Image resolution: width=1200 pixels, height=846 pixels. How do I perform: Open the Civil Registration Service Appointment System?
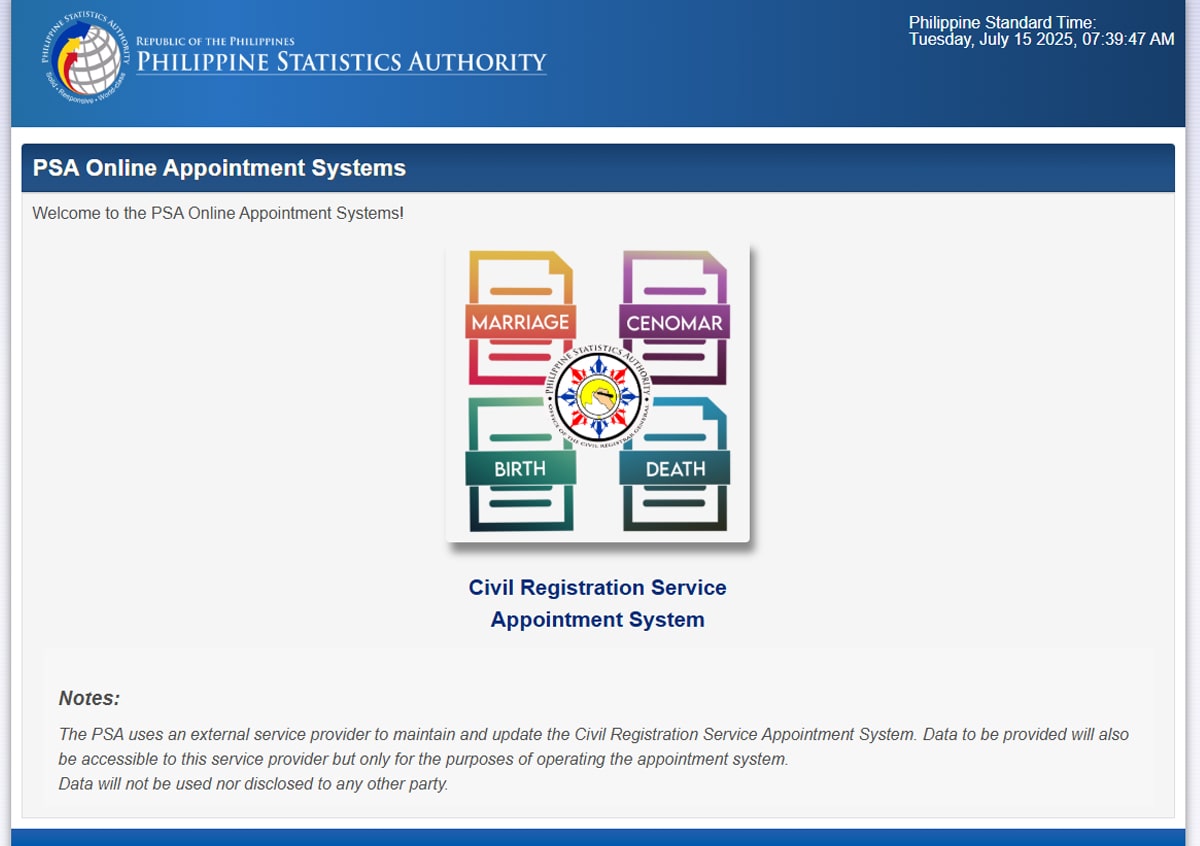[597, 603]
